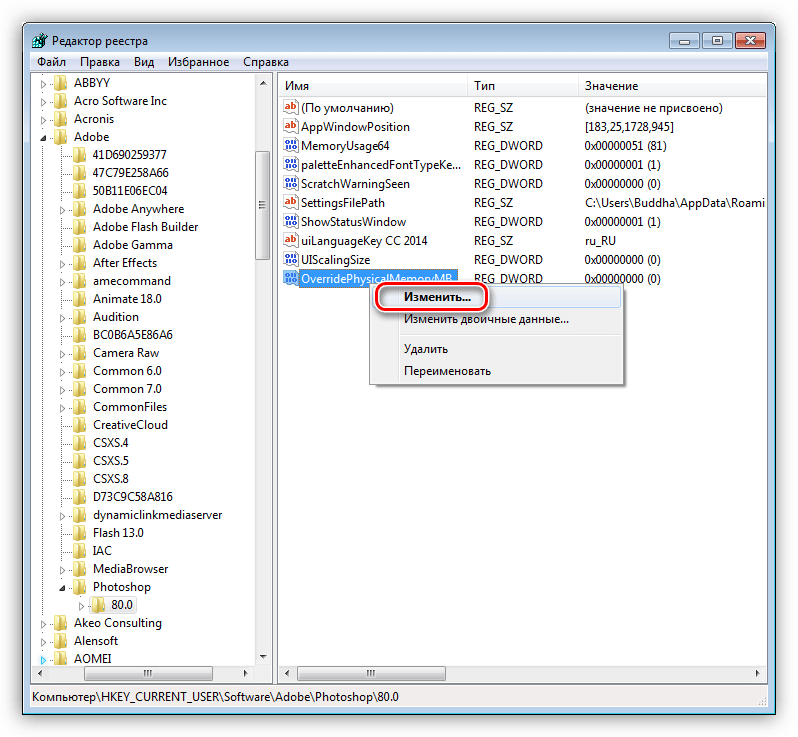Click the CreativeCloud folder icon

coord(79,424)
